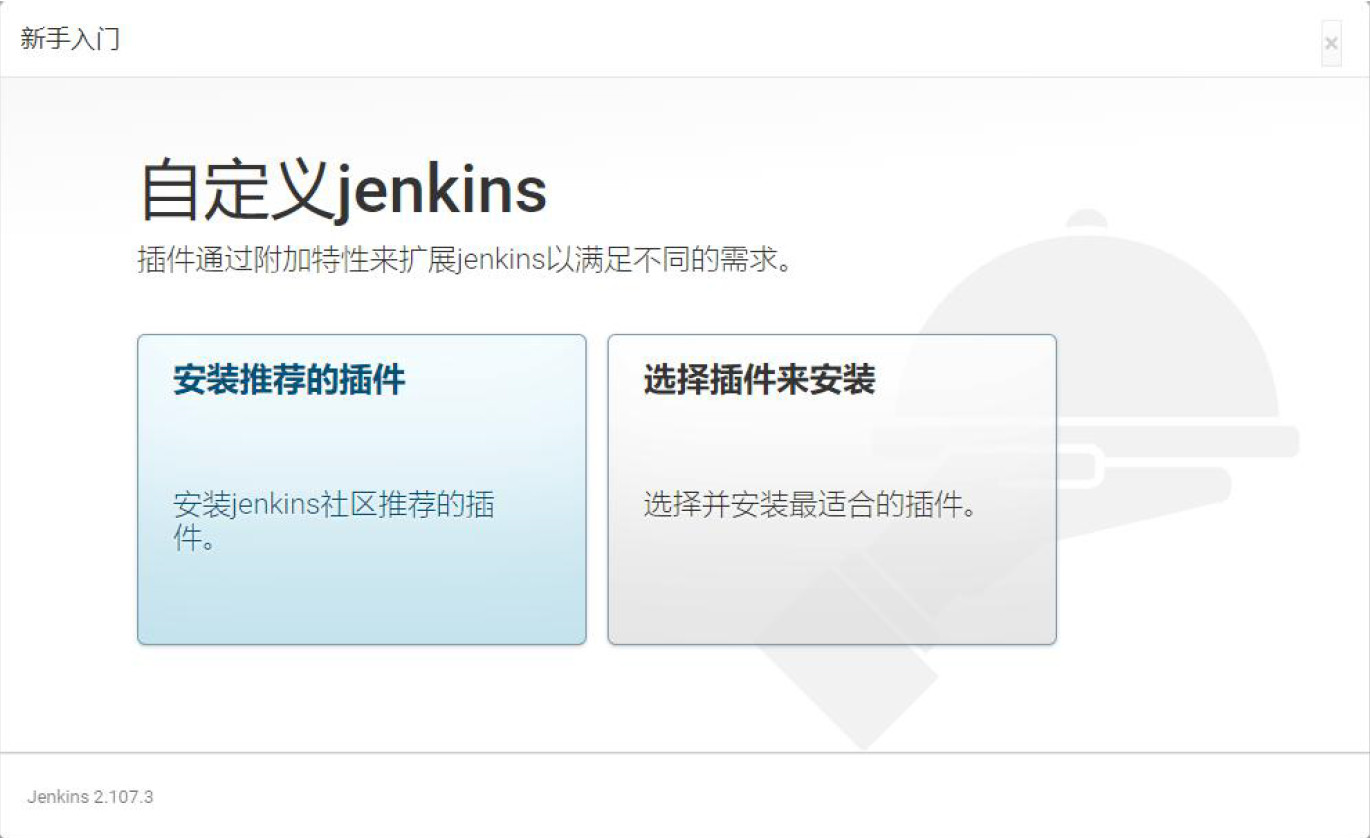The width and height of the screenshot is (1370, 838).
Task: Click the word jenkins in the blue card
Action: tap(276, 505)
